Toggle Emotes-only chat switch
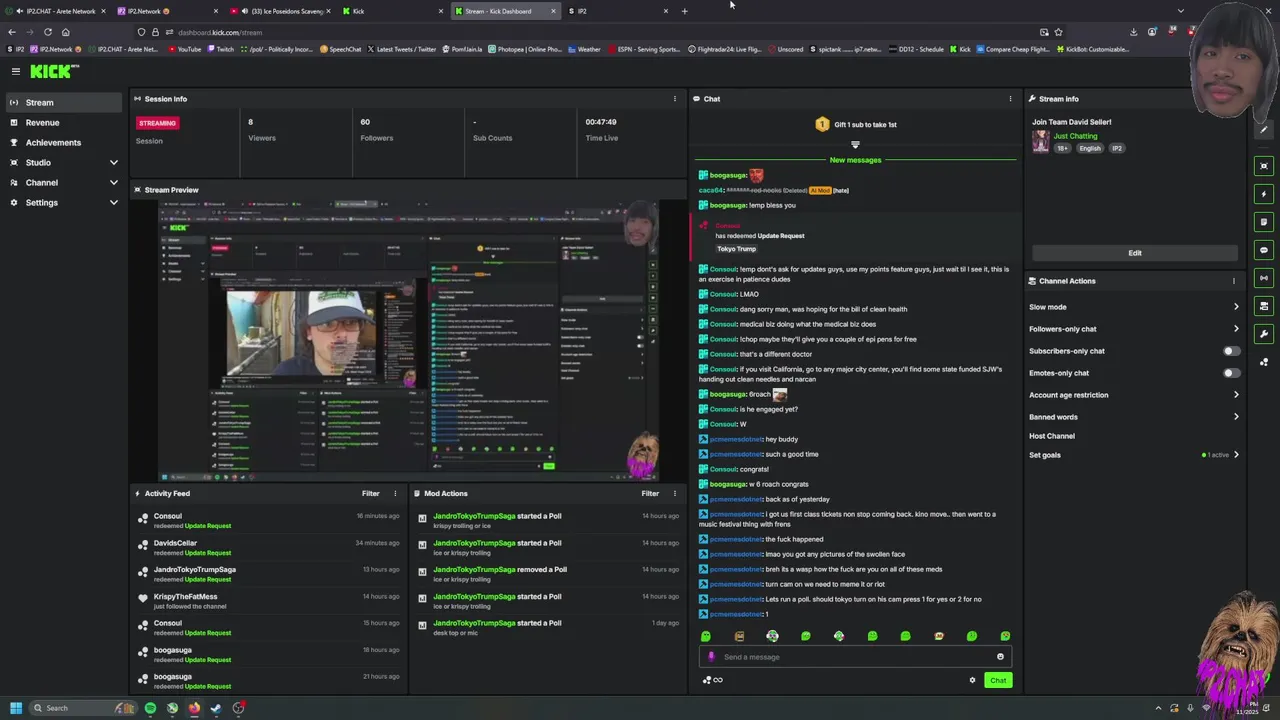 (x=1231, y=373)
